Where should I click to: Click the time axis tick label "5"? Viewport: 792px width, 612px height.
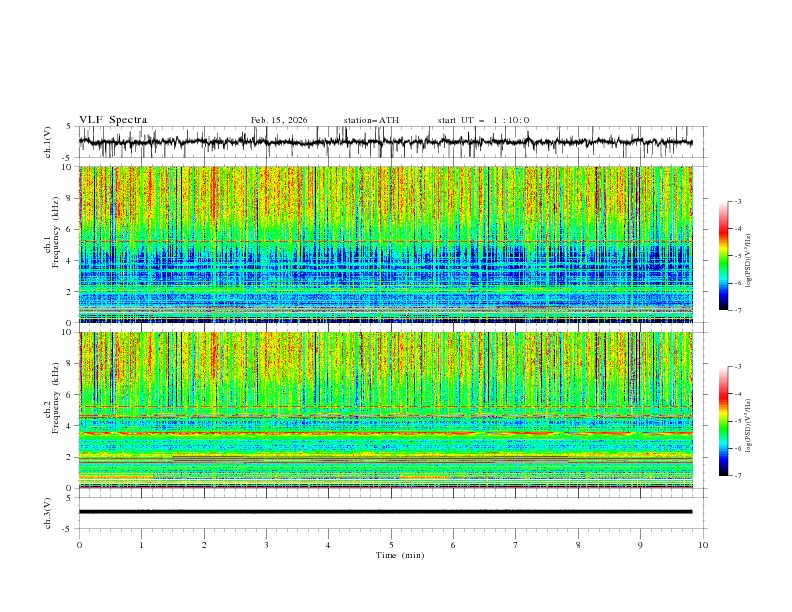391,545
